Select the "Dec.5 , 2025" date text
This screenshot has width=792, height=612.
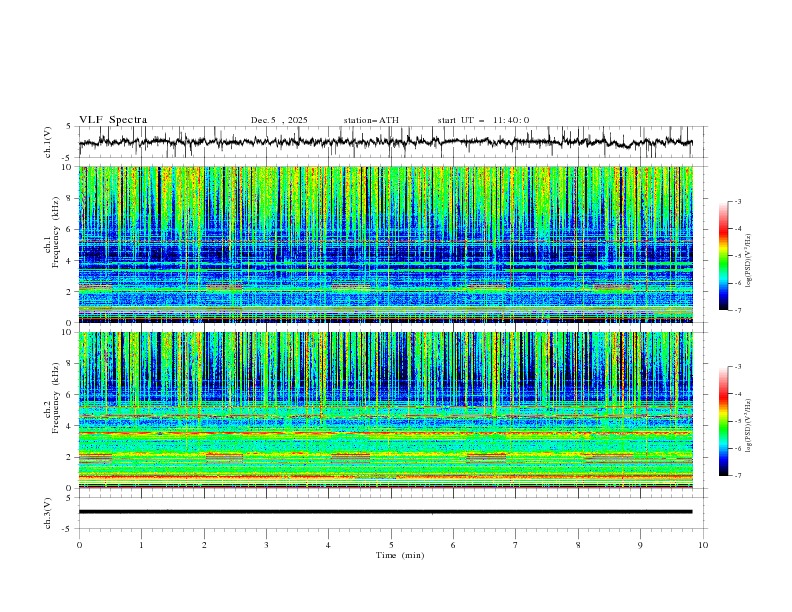tap(279, 120)
